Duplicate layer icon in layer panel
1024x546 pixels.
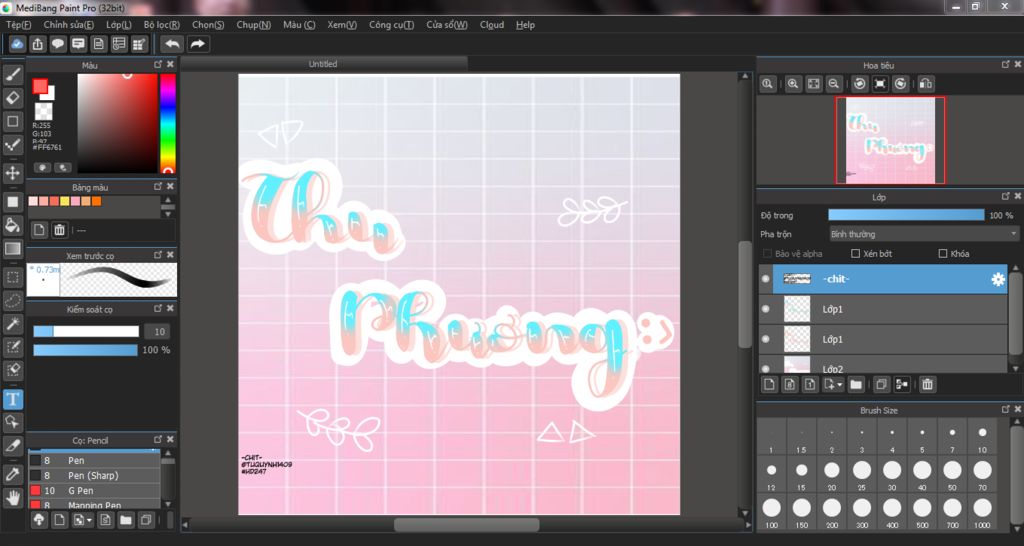(x=881, y=384)
